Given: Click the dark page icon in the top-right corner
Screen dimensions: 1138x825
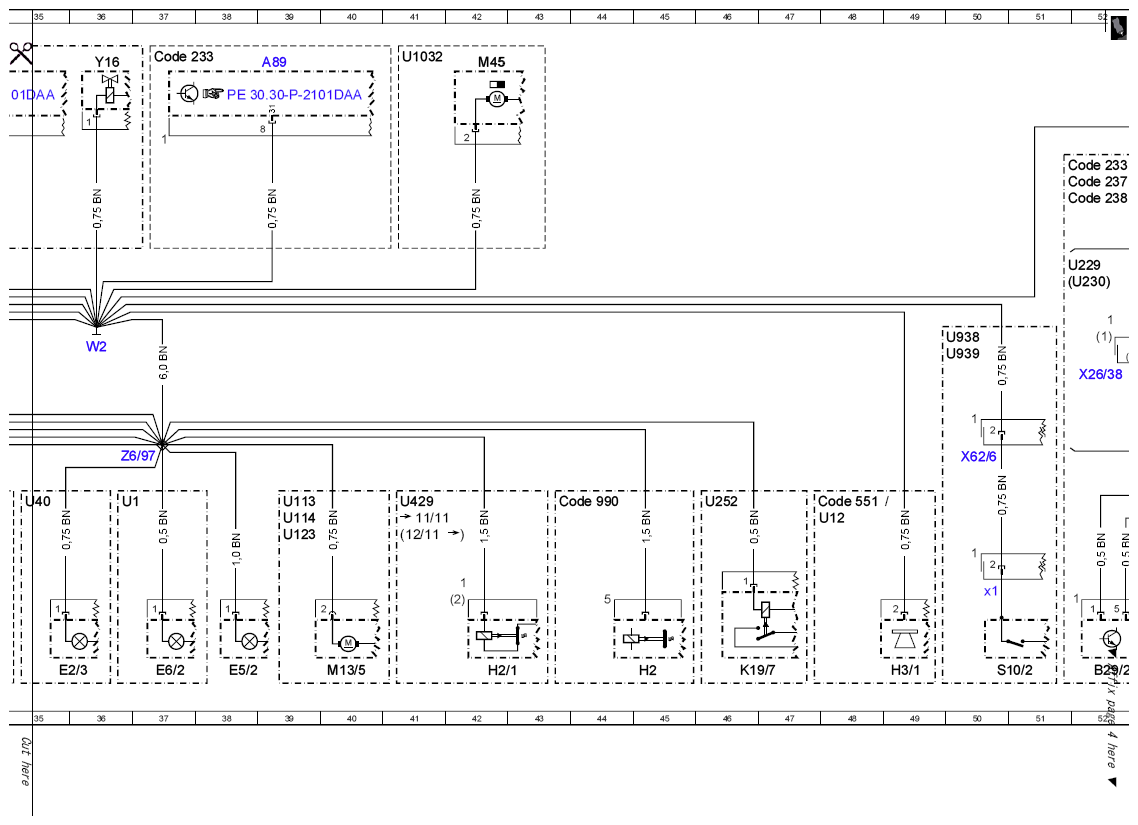Looking at the screenshot, I should 1119,29.
